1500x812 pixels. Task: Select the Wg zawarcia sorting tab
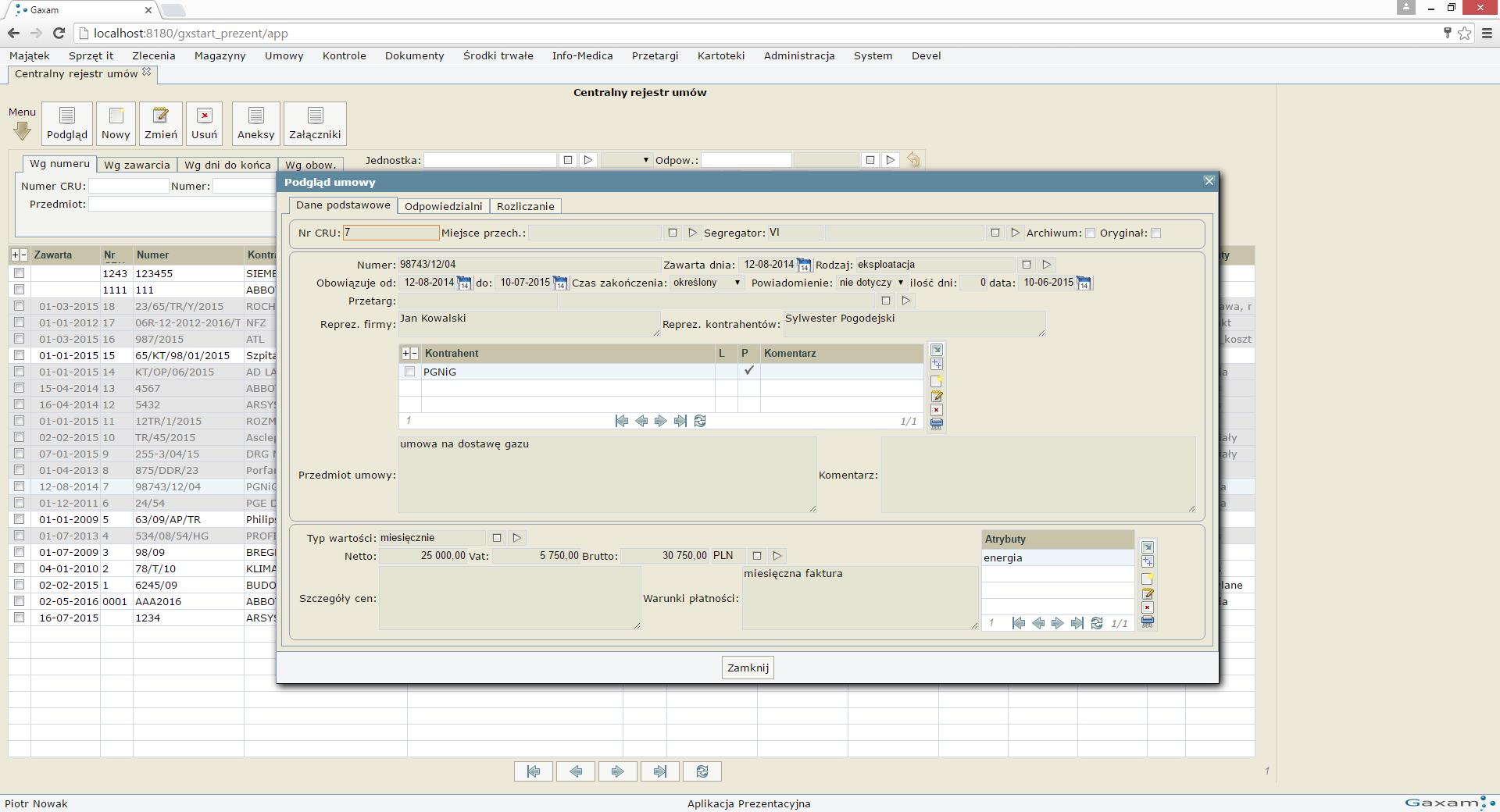click(137, 165)
